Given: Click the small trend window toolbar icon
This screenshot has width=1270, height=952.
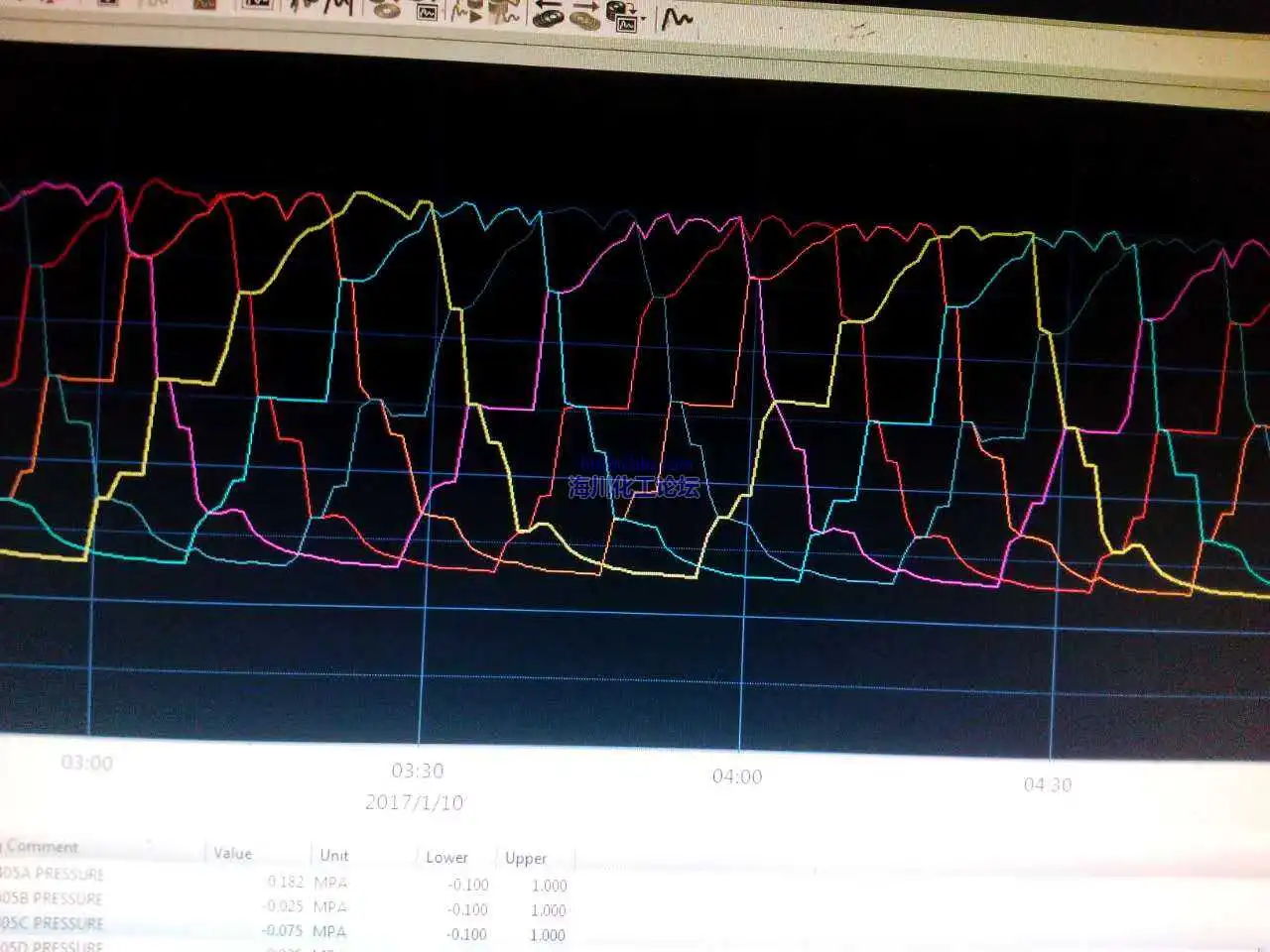Looking at the screenshot, I should (427, 12).
